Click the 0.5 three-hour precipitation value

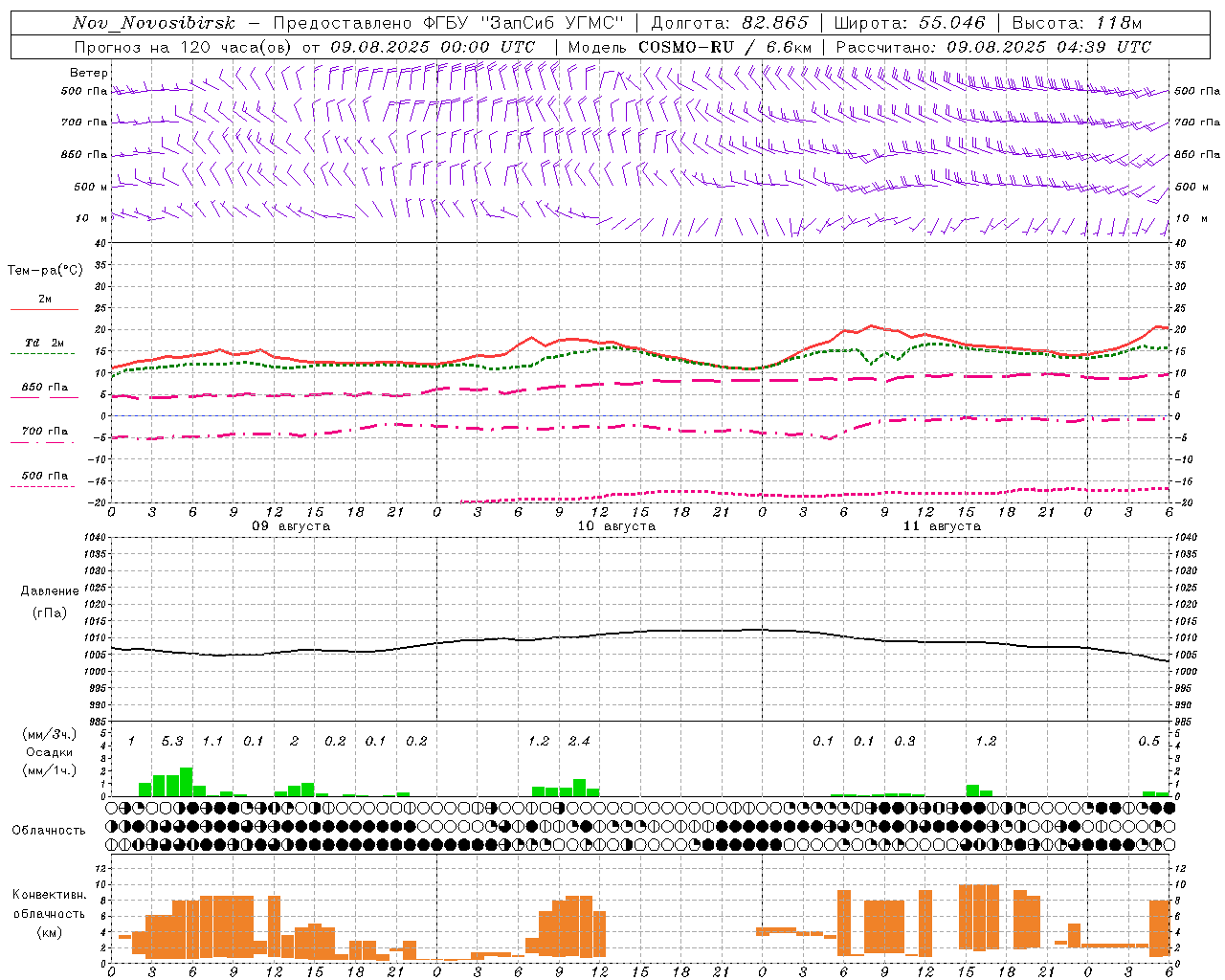[1148, 741]
